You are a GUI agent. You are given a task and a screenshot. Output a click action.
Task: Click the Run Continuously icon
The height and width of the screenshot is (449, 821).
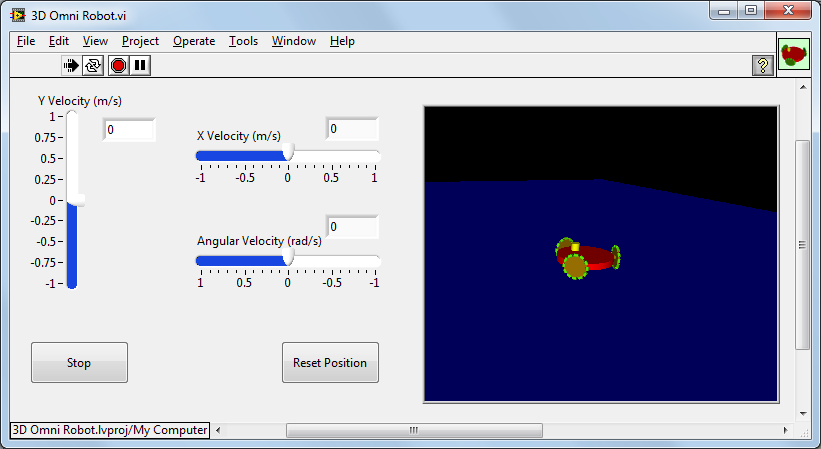[93, 65]
